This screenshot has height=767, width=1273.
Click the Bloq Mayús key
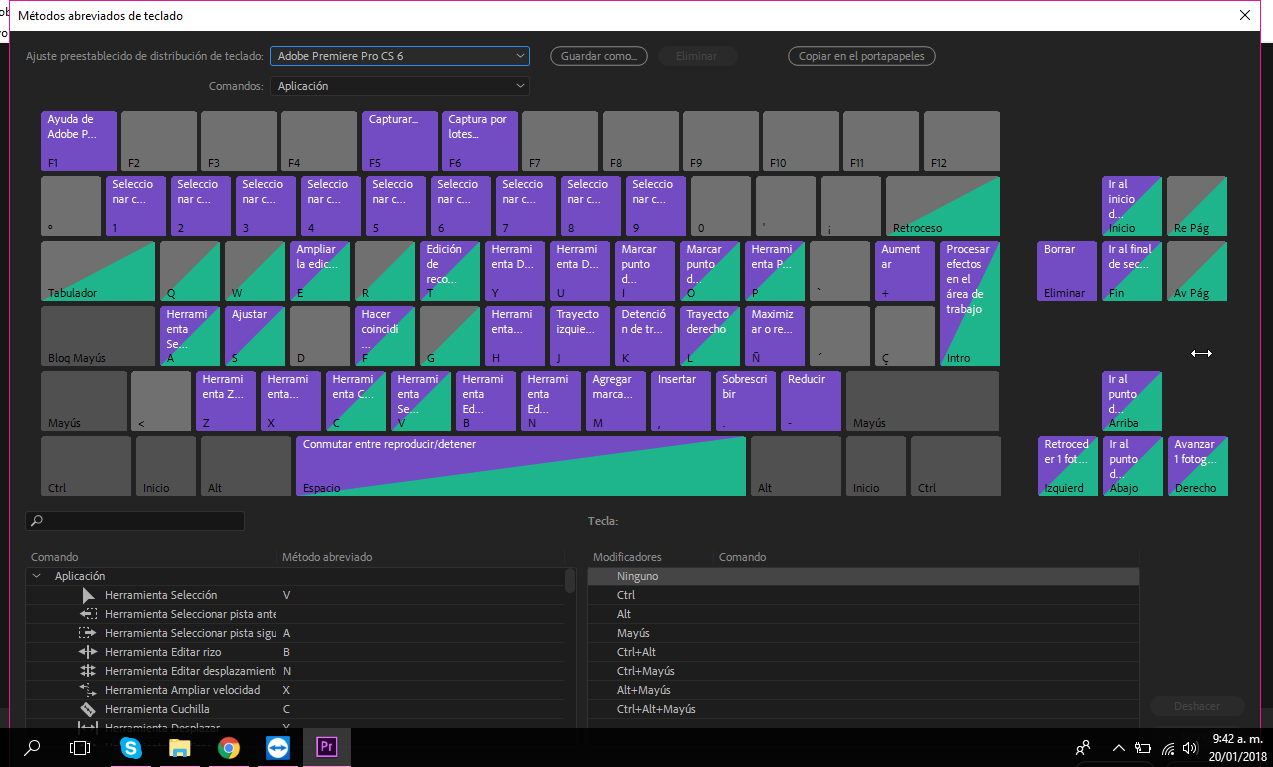[x=98, y=336]
